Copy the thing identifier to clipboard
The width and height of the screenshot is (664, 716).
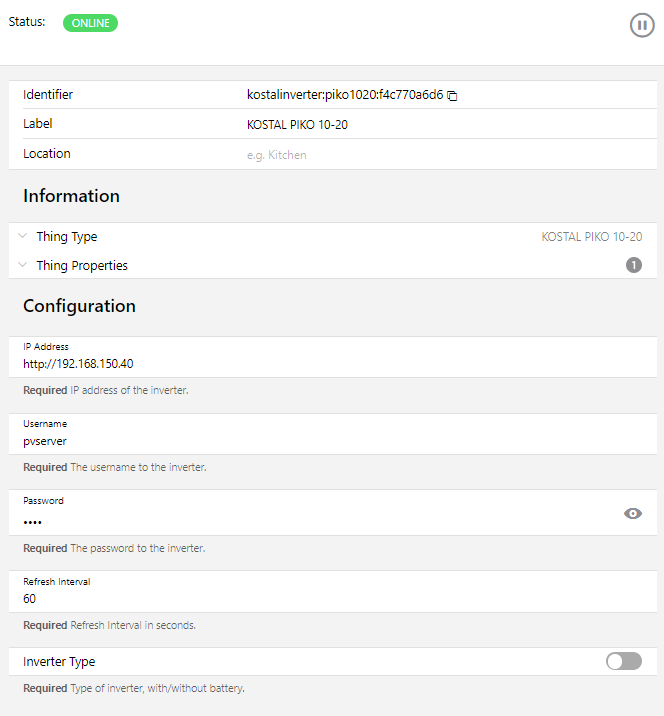click(x=452, y=96)
